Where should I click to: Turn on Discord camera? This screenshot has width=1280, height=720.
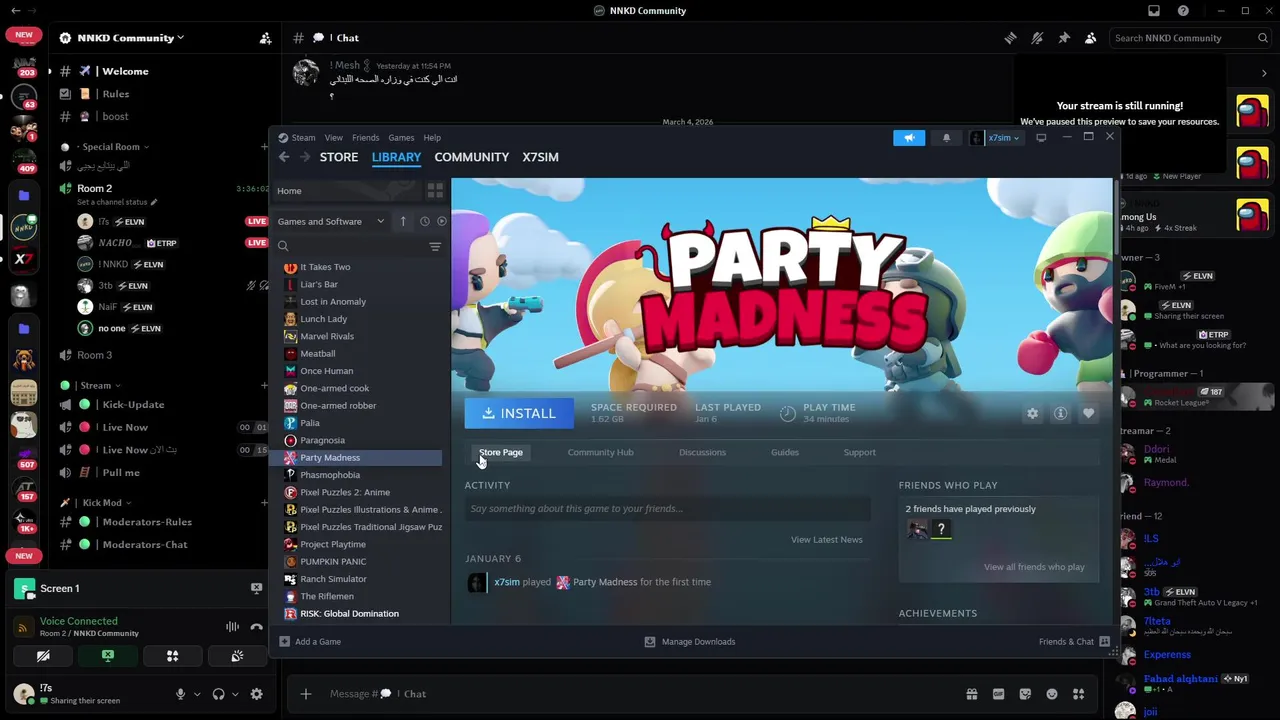(x=43, y=656)
